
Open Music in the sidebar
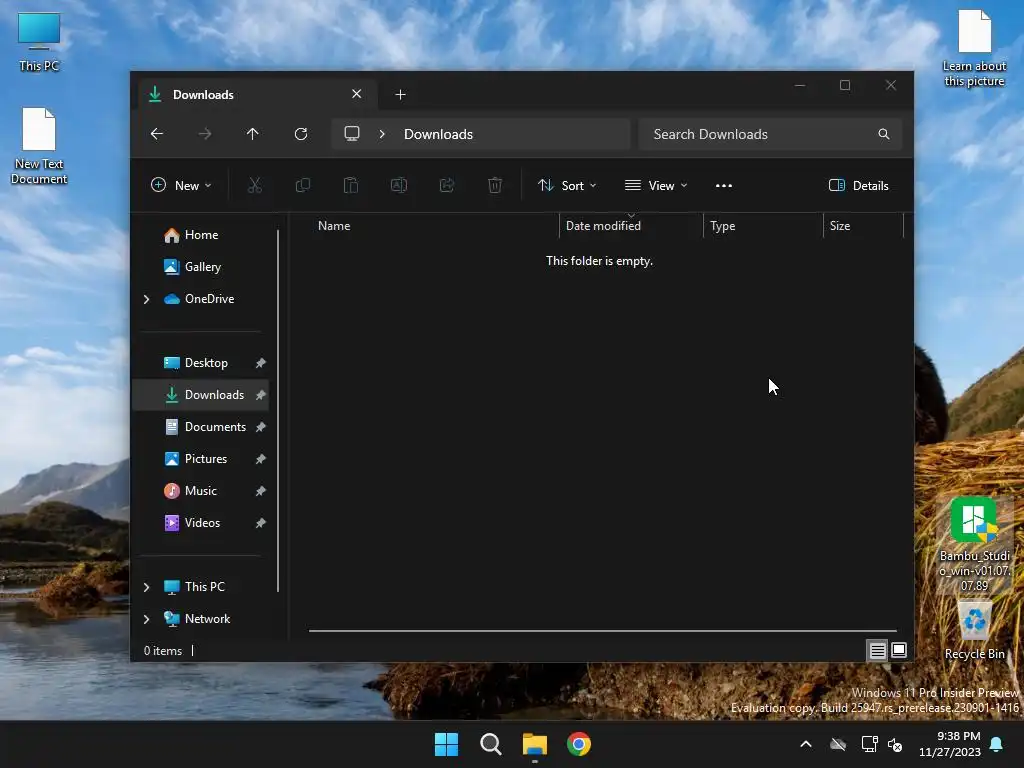[200, 491]
